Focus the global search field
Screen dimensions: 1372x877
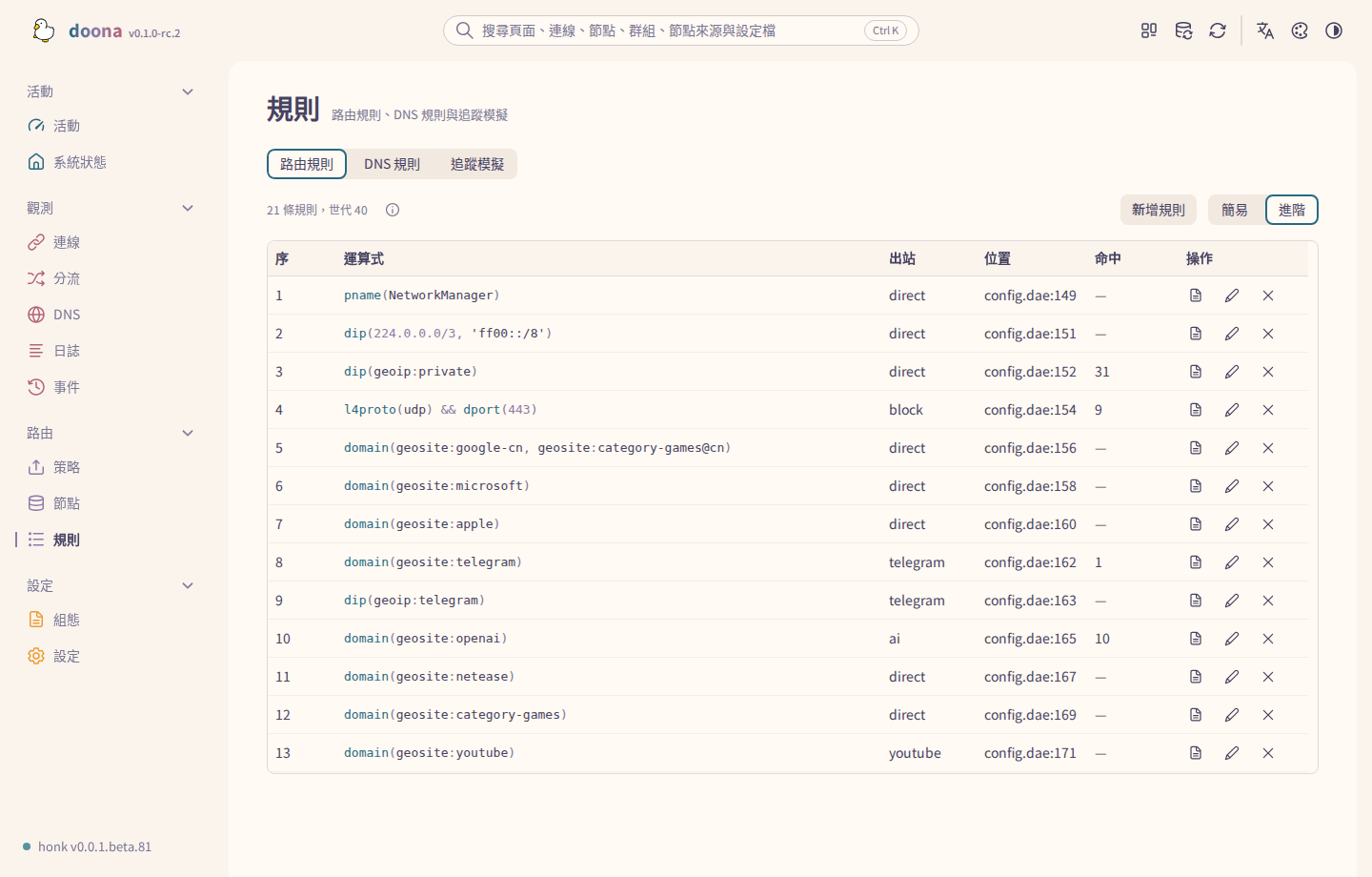[x=681, y=31]
